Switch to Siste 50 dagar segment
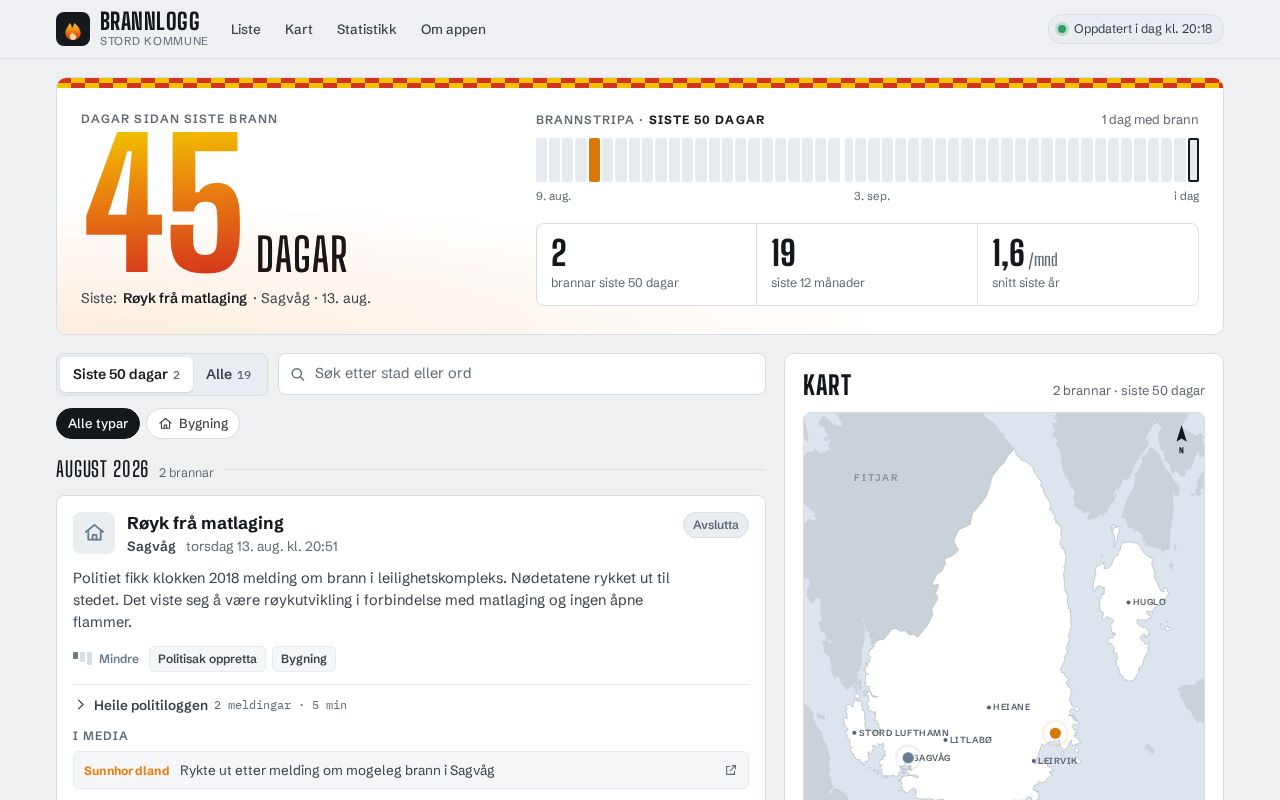This screenshot has width=1280, height=800. pyautogui.click(x=126, y=374)
